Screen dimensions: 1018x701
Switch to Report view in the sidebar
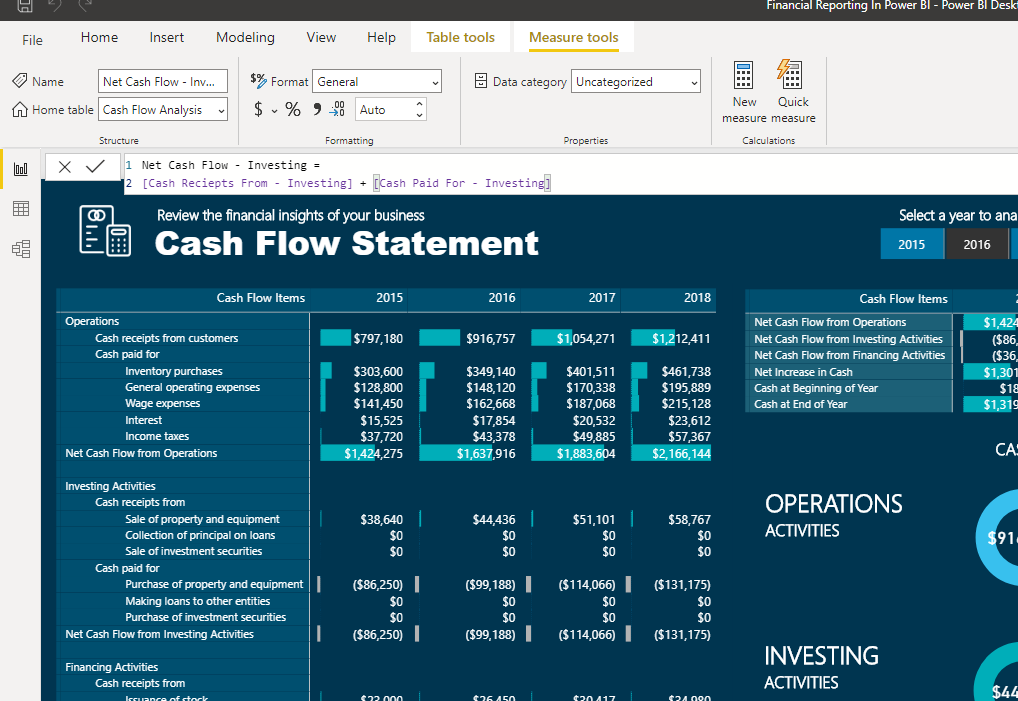tap(21, 169)
